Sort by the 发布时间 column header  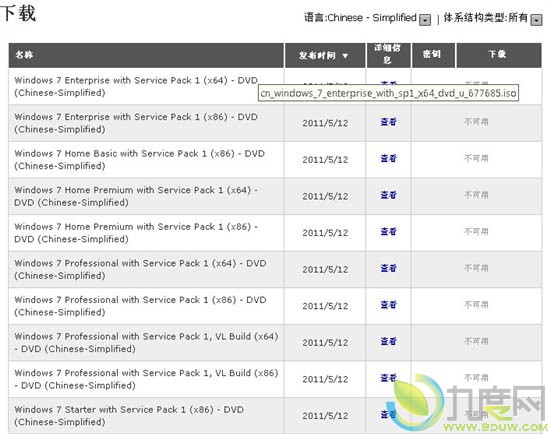(324, 55)
